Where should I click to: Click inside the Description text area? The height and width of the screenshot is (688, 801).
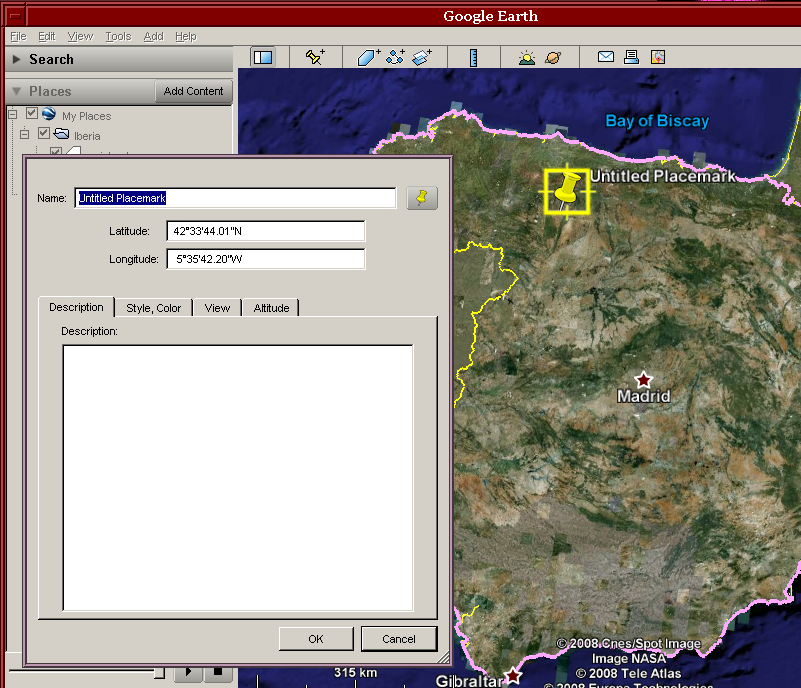238,478
